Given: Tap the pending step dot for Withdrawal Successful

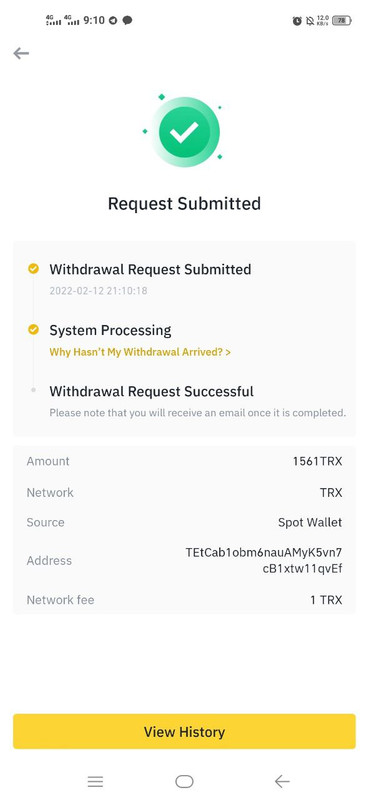Looking at the screenshot, I should [x=33, y=390].
